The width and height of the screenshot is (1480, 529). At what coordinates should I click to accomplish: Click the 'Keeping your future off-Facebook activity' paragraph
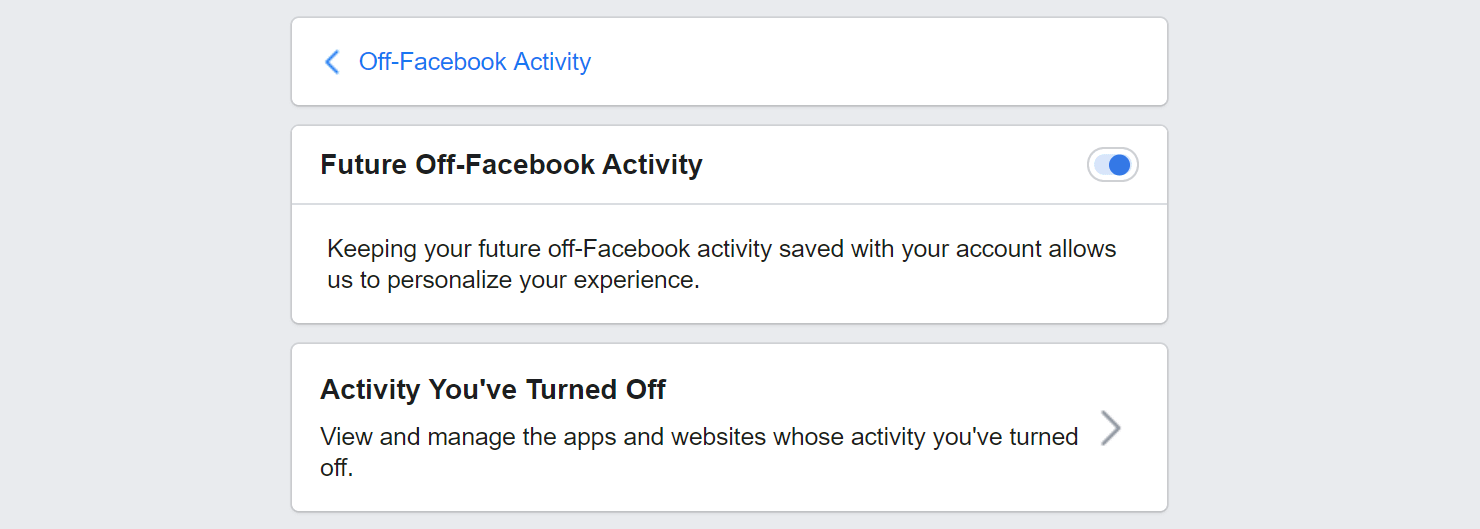tap(721, 264)
